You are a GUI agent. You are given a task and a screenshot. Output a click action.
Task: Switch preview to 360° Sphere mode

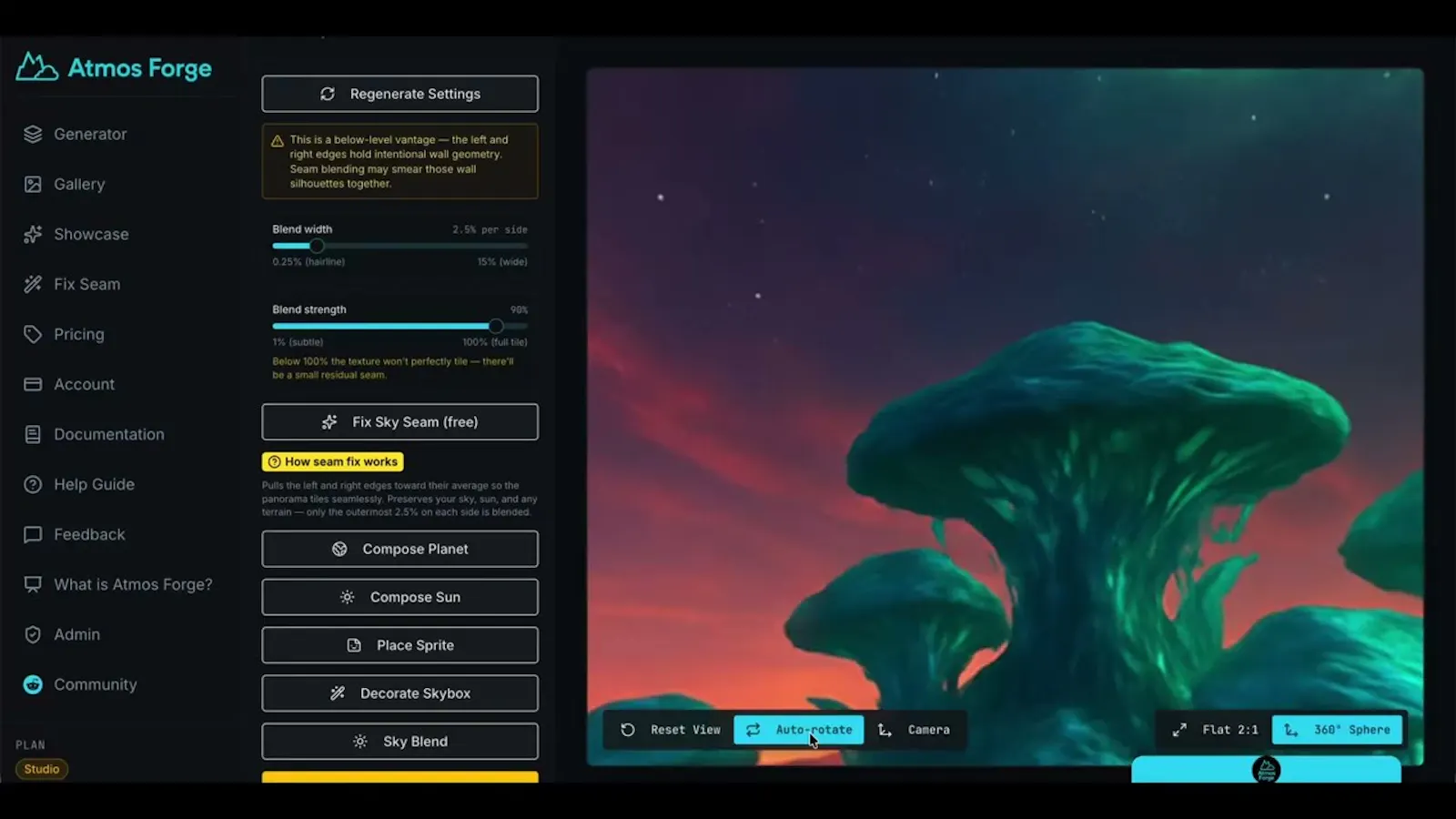[x=1338, y=730]
